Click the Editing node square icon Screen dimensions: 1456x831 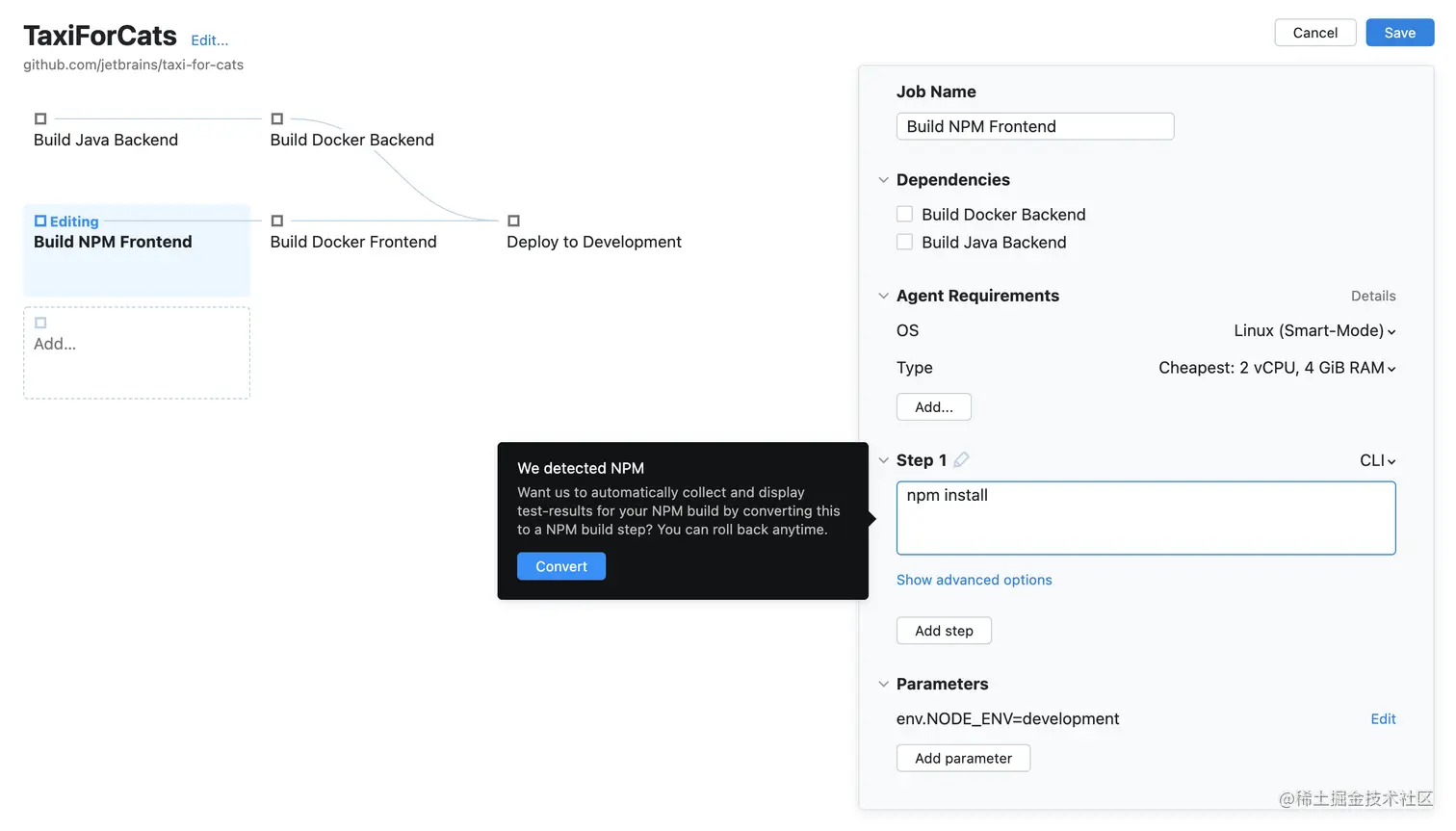point(40,221)
